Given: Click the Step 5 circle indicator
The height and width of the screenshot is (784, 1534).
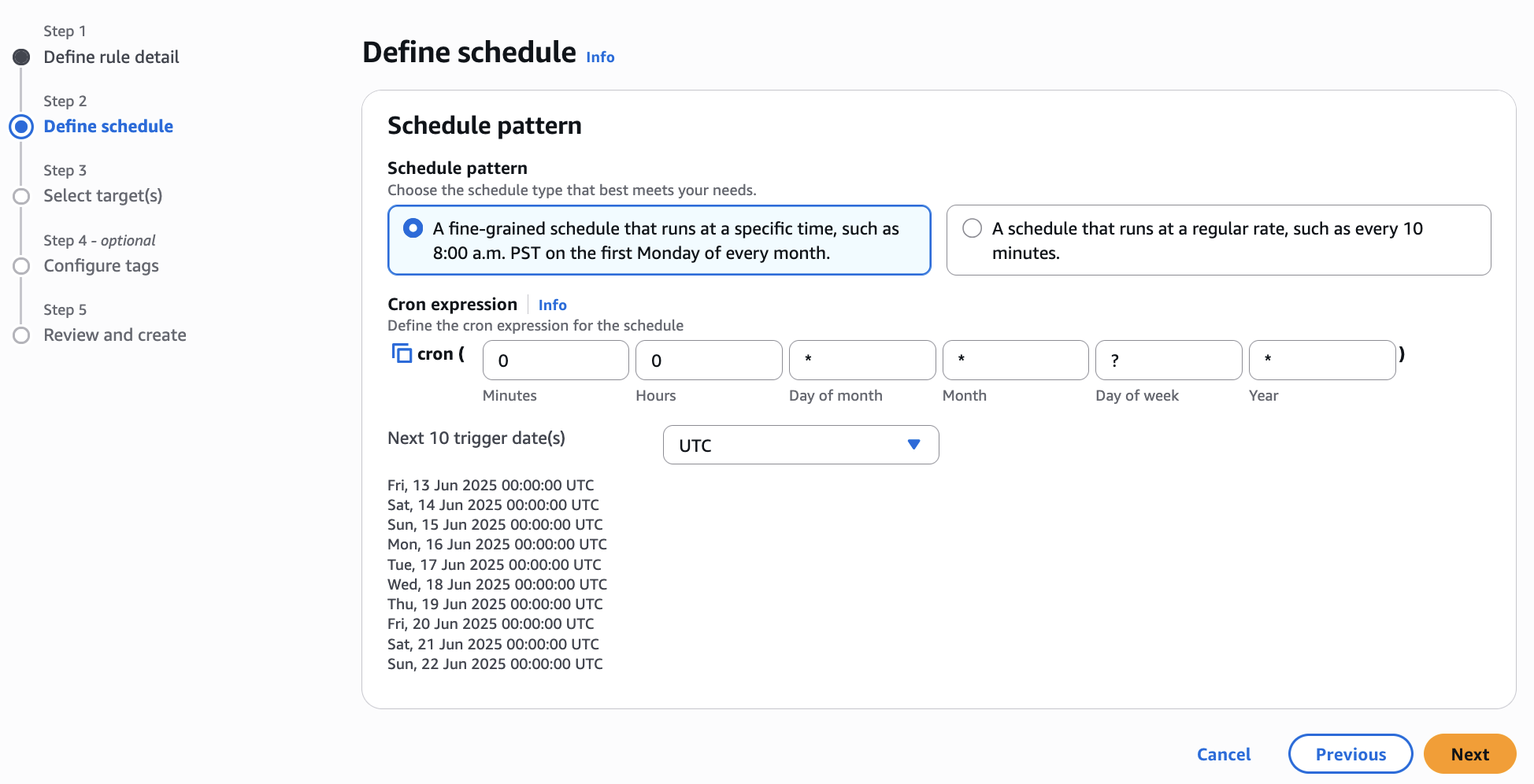Looking at the screenshot, I should tap(21, 335).
